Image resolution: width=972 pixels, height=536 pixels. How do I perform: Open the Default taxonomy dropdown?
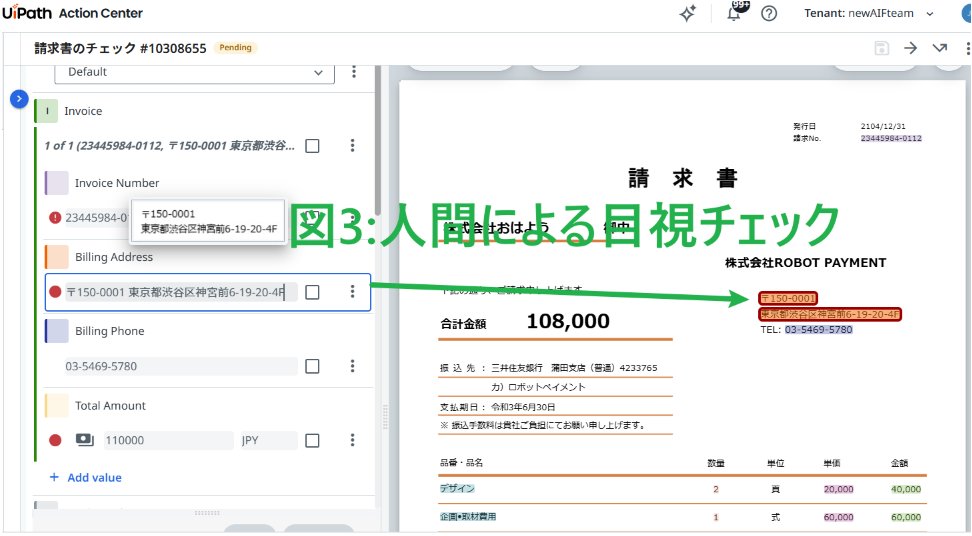(x=195, y=72)
